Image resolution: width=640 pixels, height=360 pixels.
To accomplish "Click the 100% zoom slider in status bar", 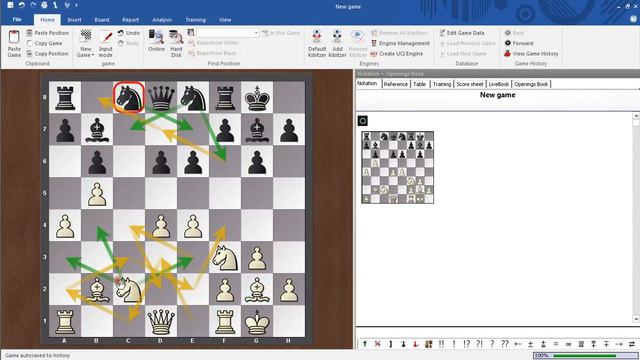I will [585, 356].
